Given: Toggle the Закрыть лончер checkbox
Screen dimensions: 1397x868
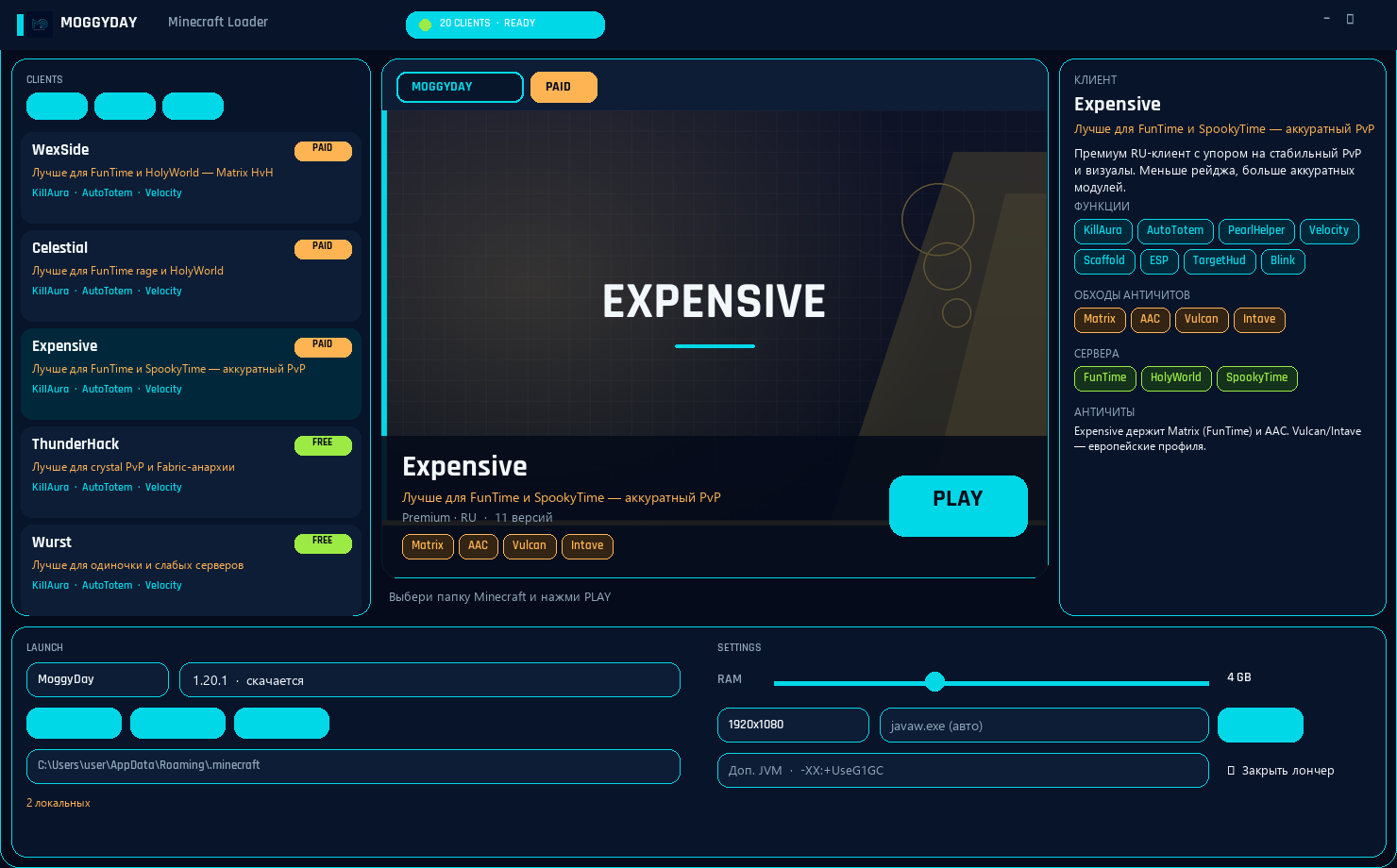Looking at the screenshot, I should coord(1231,771).
